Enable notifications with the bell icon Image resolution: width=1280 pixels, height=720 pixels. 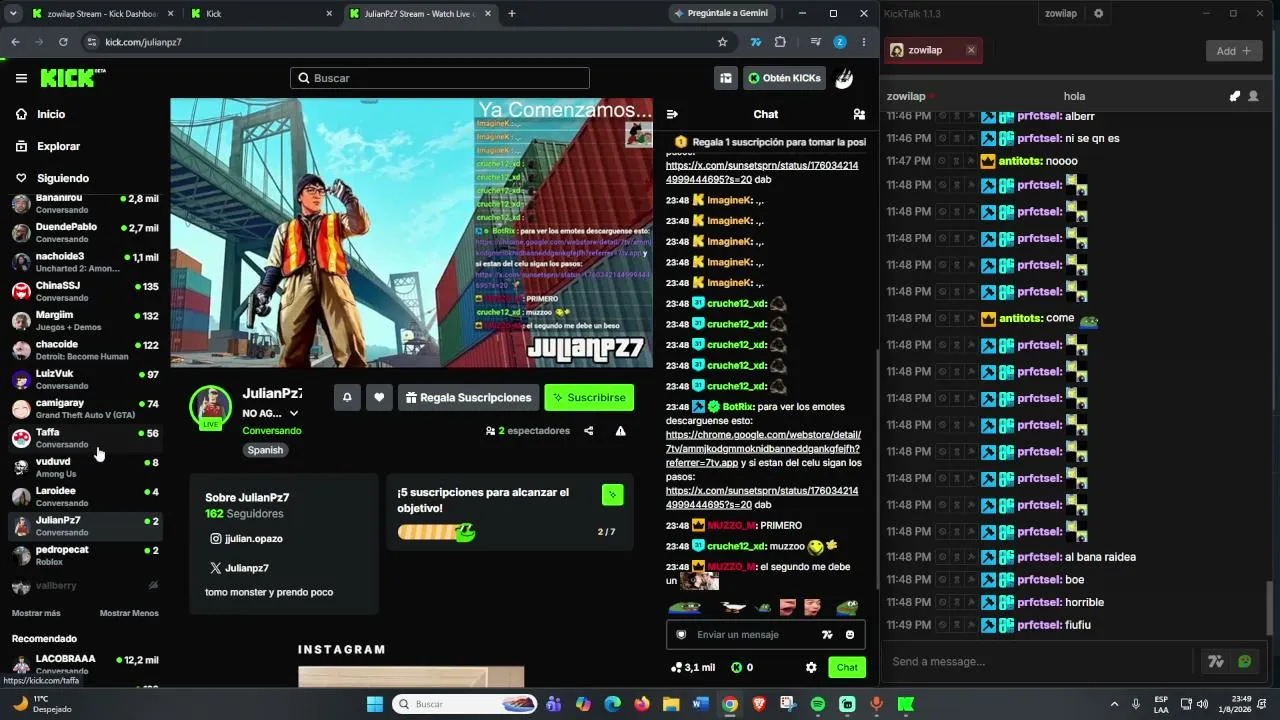pyautogui.click(x=347, y=397)
